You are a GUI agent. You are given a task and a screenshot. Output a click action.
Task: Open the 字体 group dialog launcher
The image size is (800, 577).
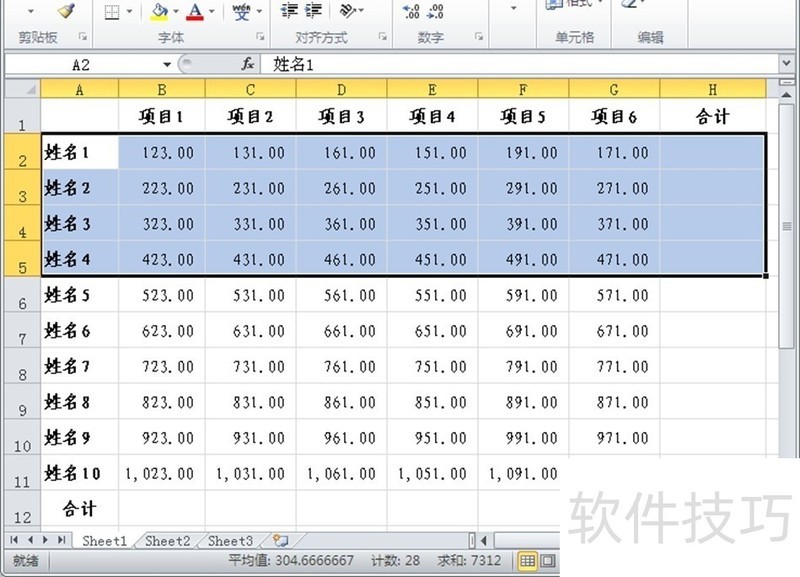(261, 38)
